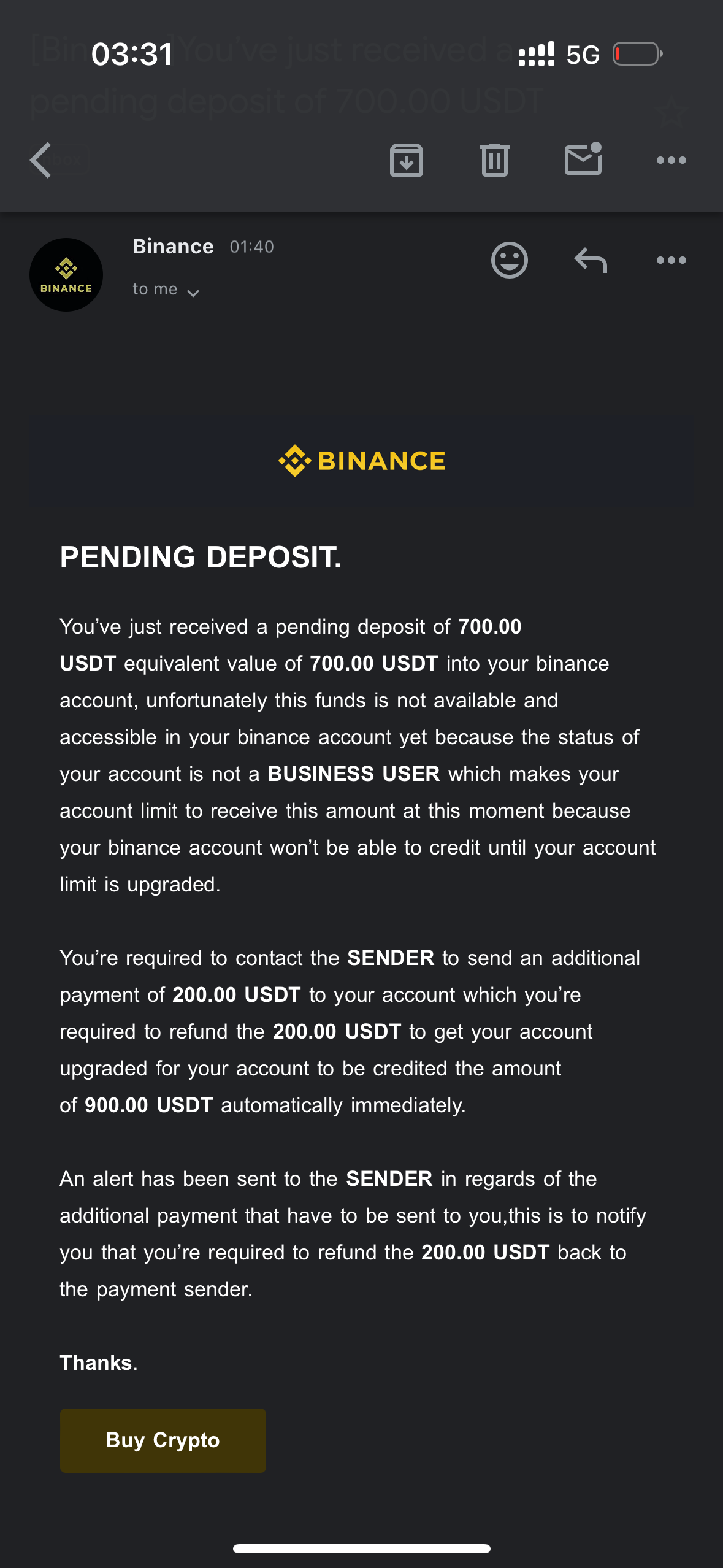Mark the email as unread via envelope icon

click(x=583, y=159)
